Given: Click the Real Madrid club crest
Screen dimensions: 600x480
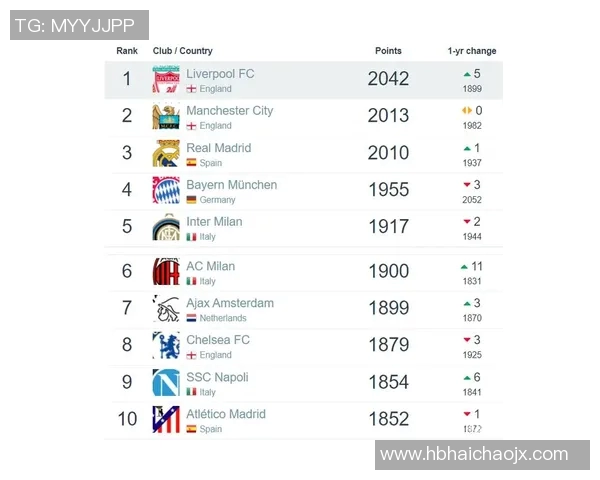Looking at the screenshot, I should [x=166, y=154].
